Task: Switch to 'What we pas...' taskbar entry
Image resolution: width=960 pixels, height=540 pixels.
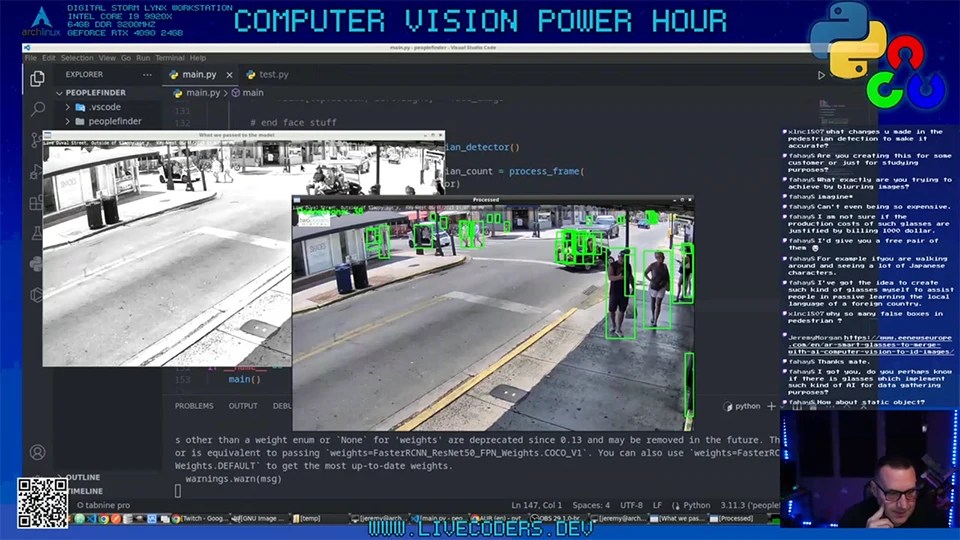Action: pyautogui.click(x=678, y=519)
